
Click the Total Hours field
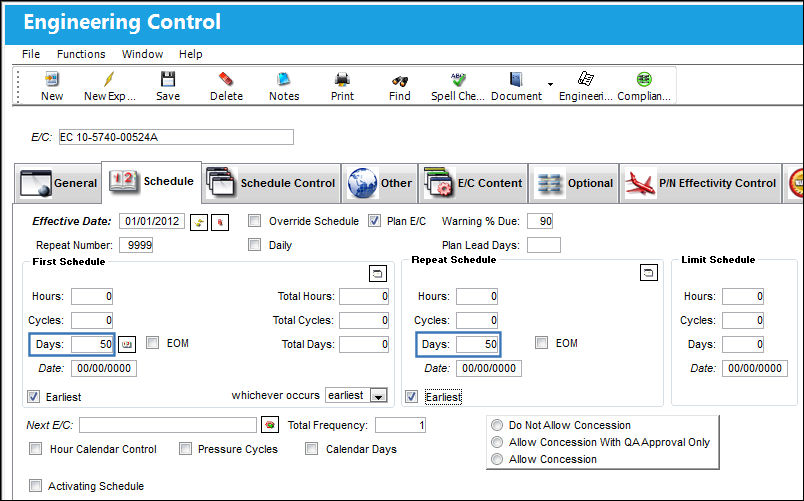pyautogui.click(x=364, y=296)
